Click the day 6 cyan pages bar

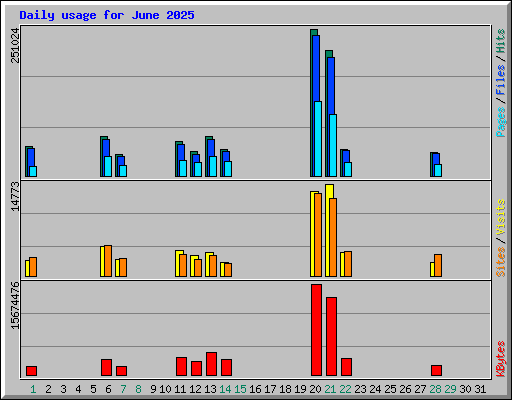point(108,166)
